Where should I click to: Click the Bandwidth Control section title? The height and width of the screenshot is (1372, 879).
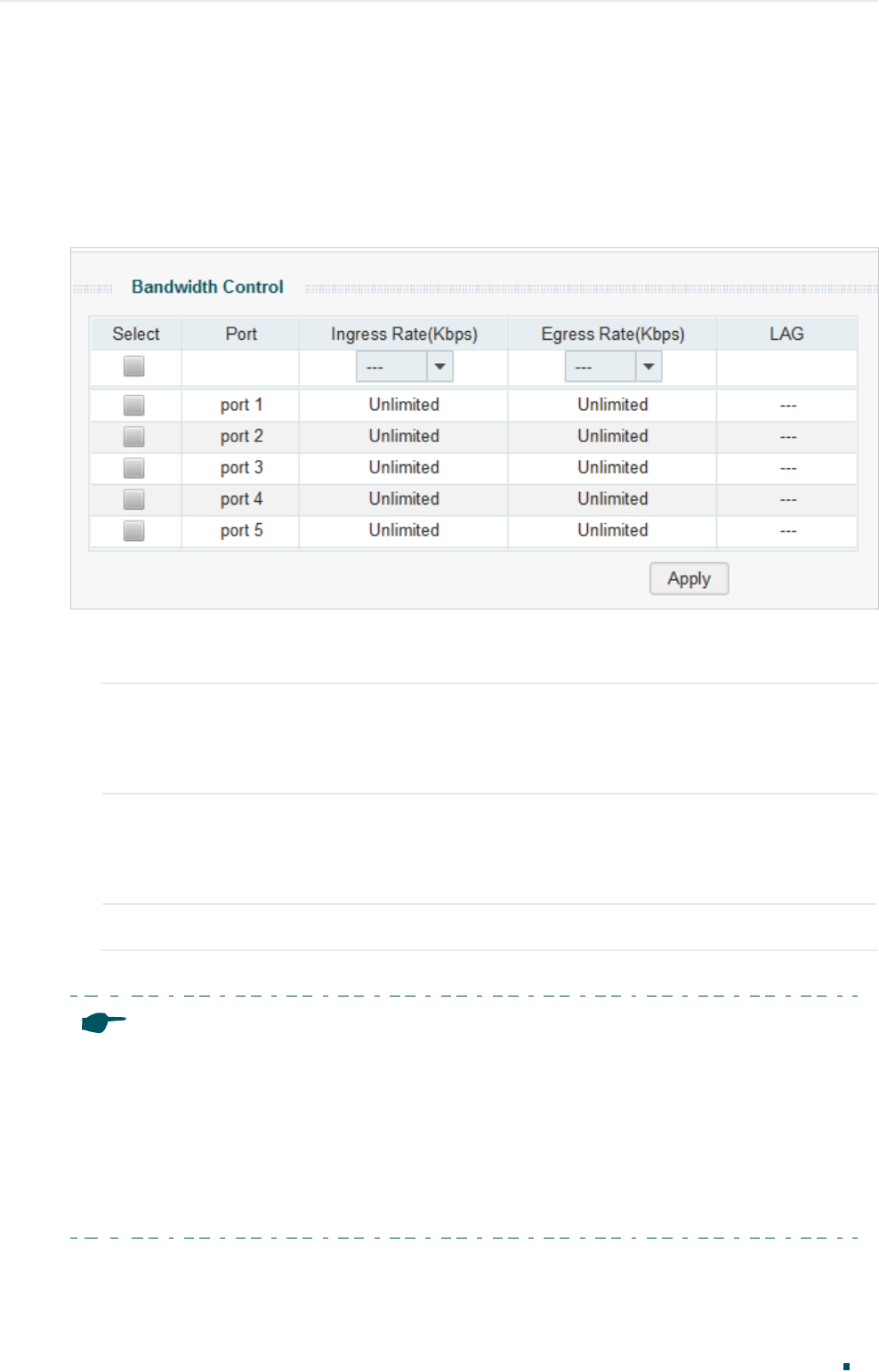click(x=207, y=287)
